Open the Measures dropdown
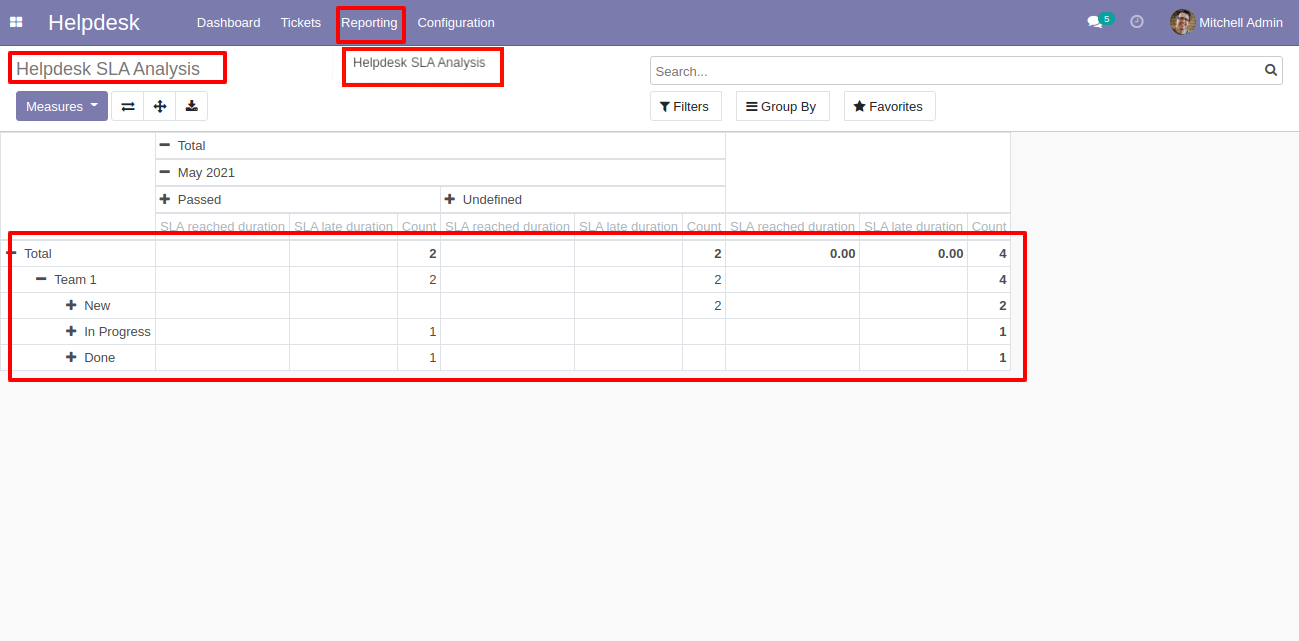The image size is (1299, 641). [62, 106]
